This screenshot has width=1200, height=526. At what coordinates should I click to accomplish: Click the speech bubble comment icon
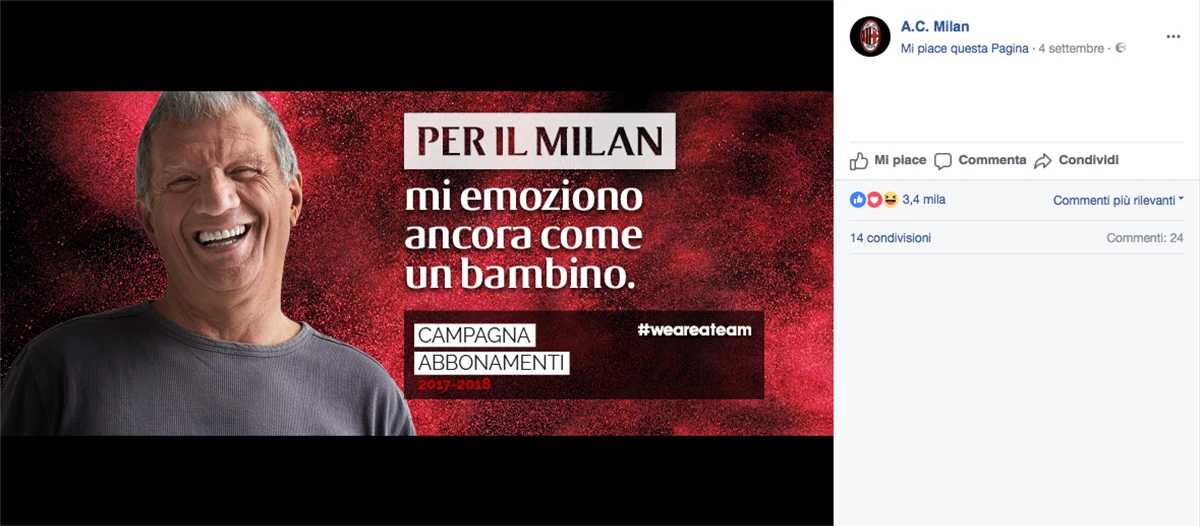[943, 161]
